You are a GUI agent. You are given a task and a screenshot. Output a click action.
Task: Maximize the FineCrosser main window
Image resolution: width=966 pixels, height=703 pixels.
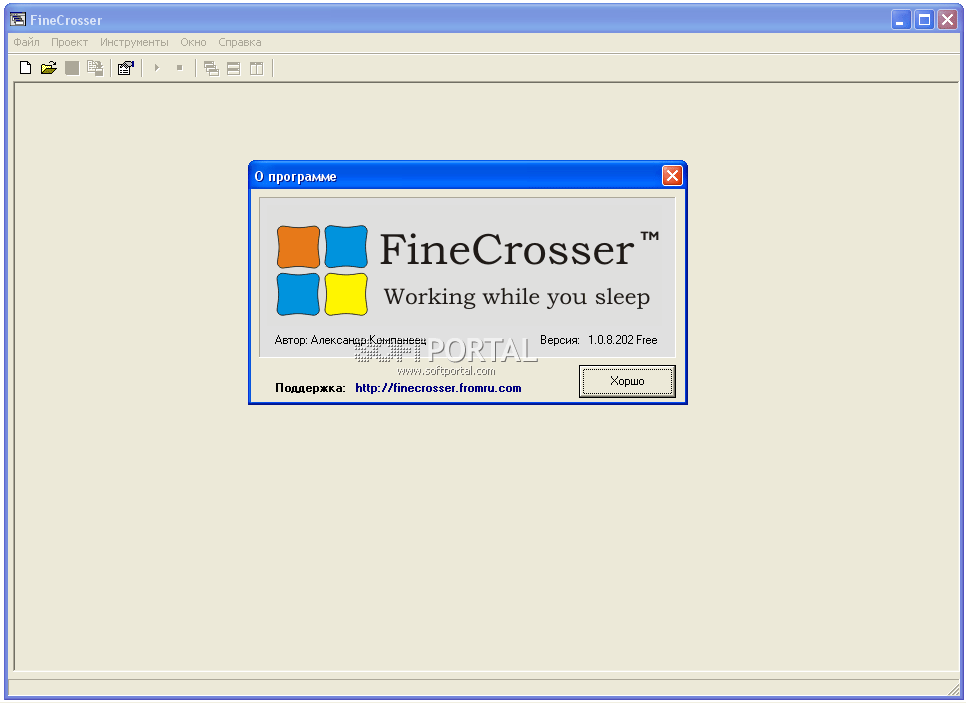point(924,20)
